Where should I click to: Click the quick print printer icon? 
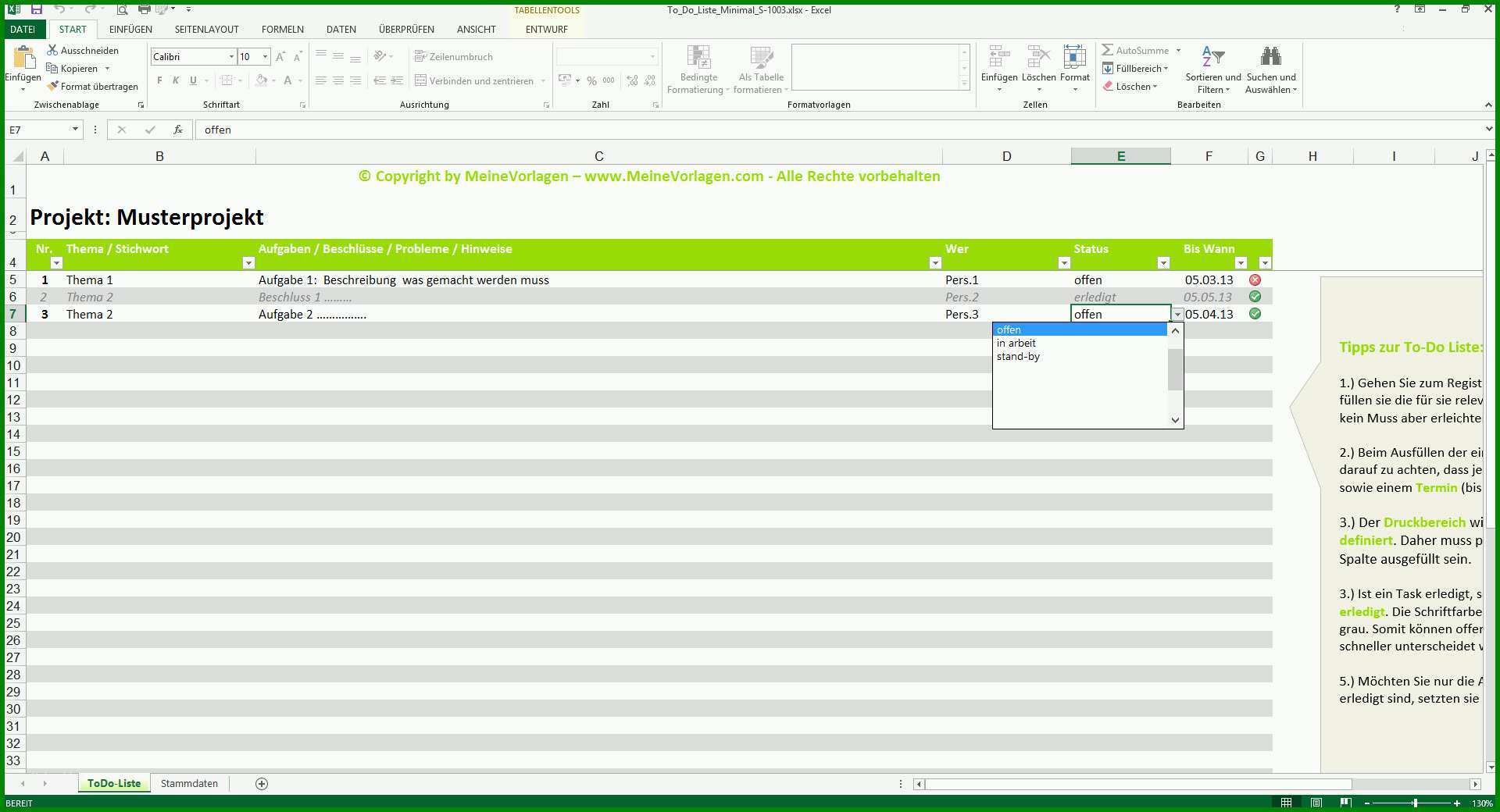pyautogui.click(x=144, y=9)
